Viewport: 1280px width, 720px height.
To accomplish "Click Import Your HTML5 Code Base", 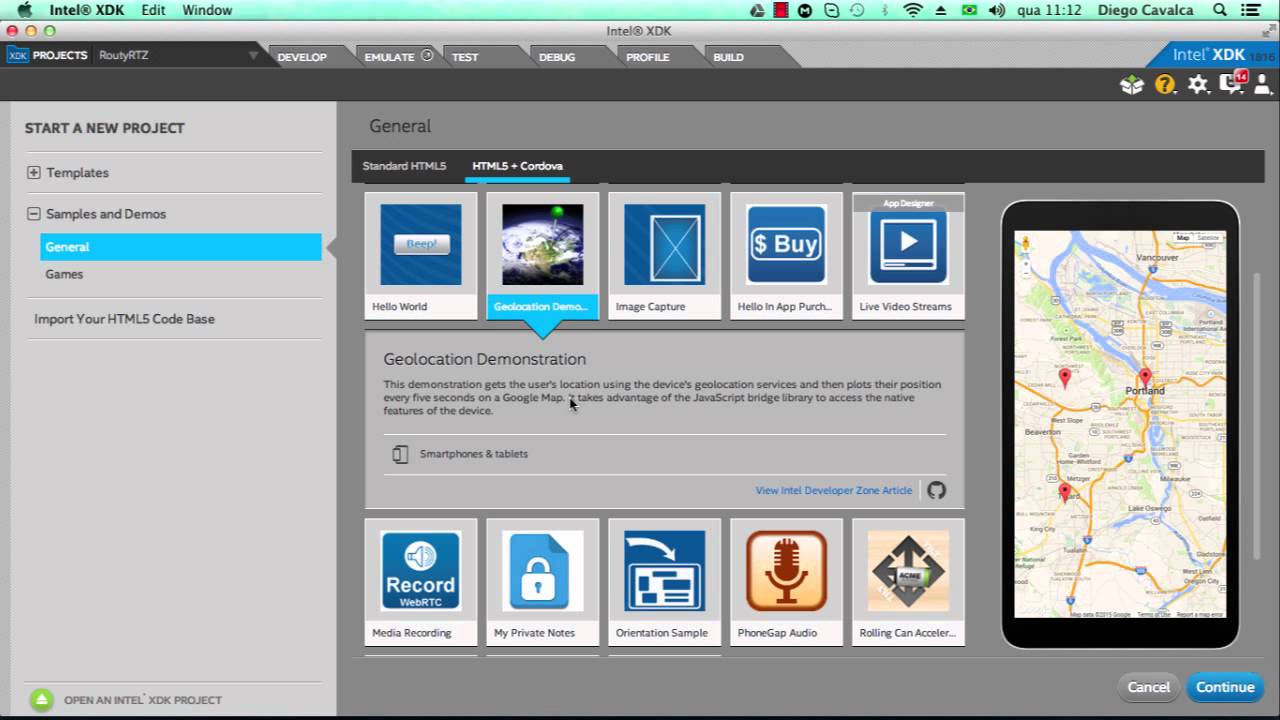I will [124, 319].
